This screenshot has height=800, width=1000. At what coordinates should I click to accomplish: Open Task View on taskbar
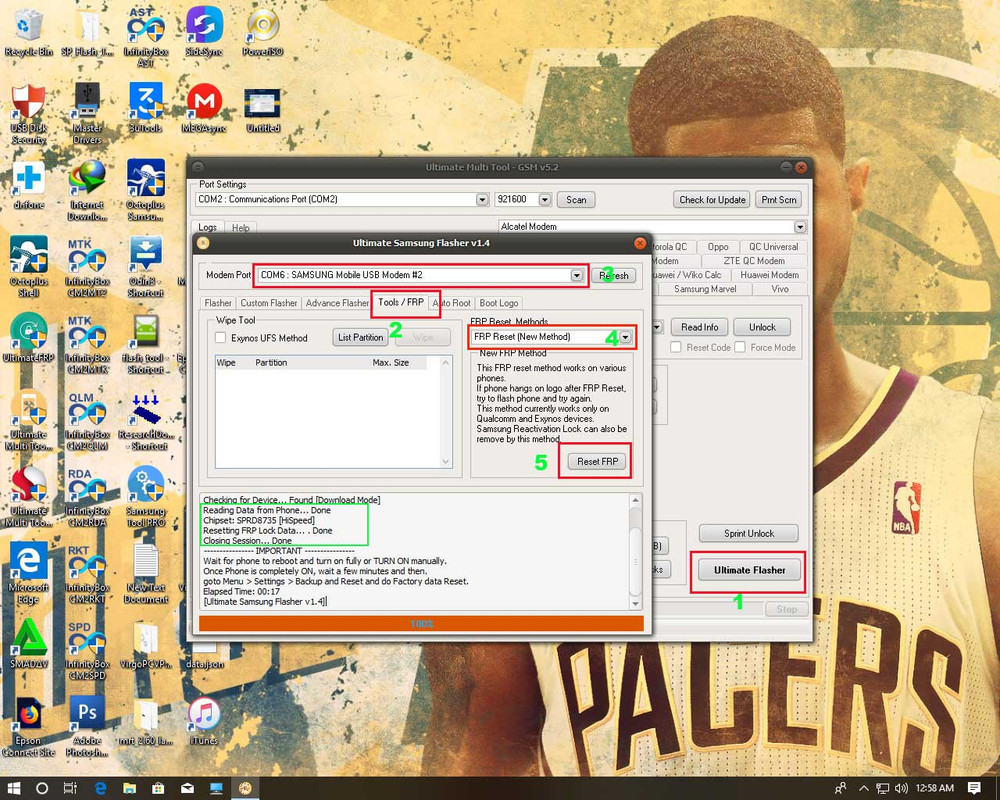click(x=70, y=788)
